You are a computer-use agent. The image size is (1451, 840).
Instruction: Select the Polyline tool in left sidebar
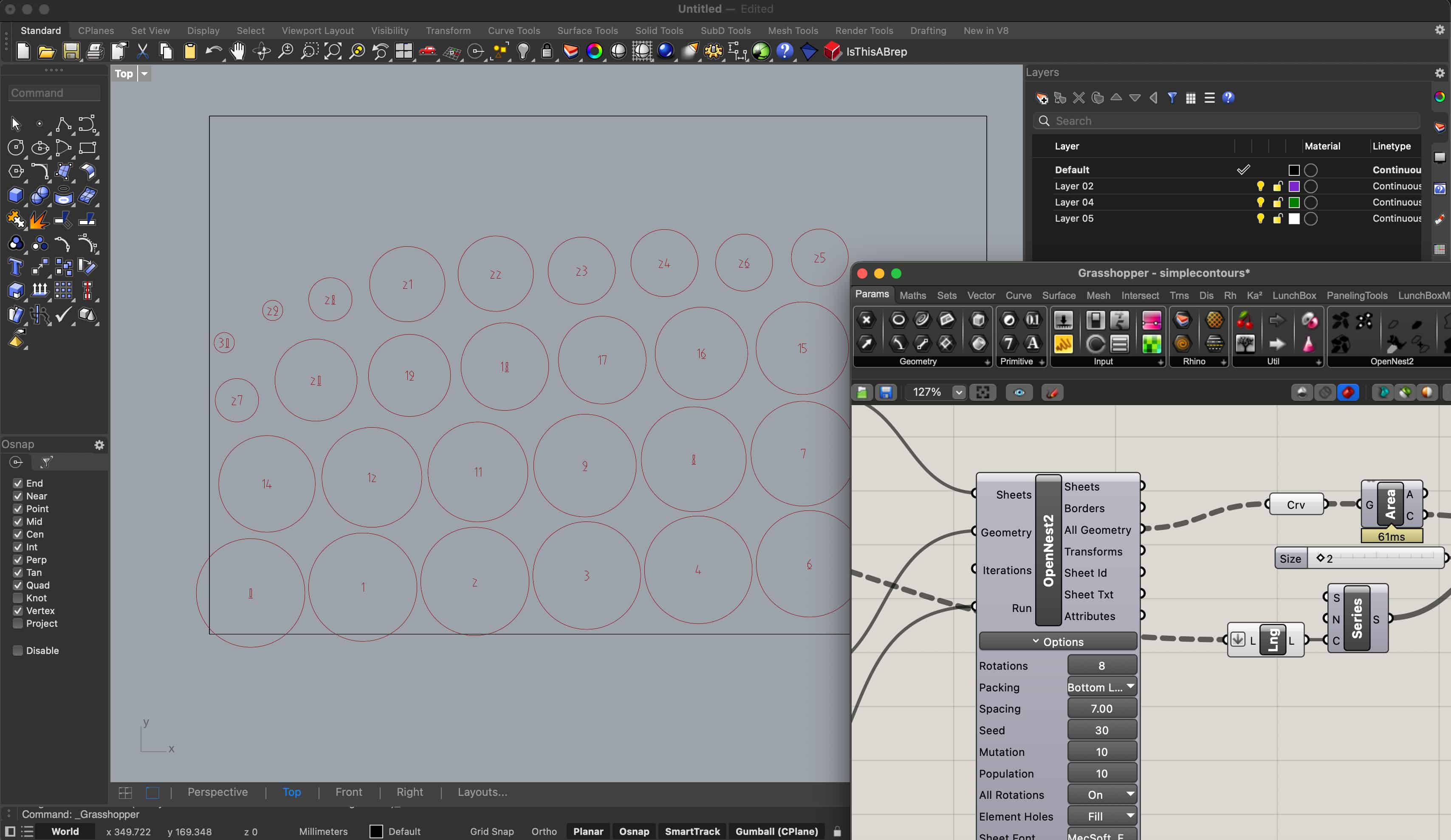63,124
